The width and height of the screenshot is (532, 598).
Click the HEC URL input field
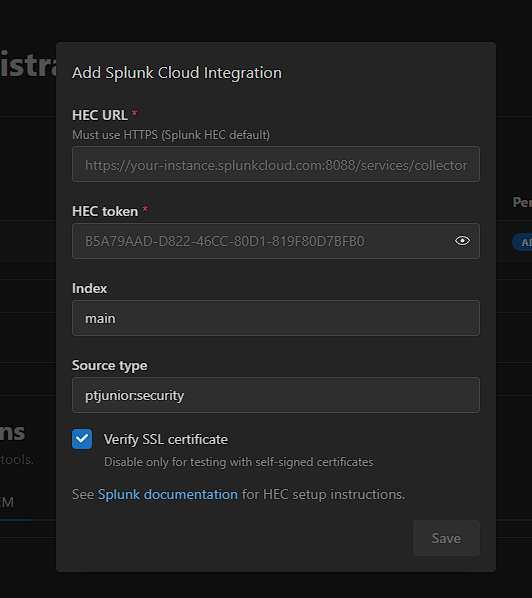tap(276, 164)
